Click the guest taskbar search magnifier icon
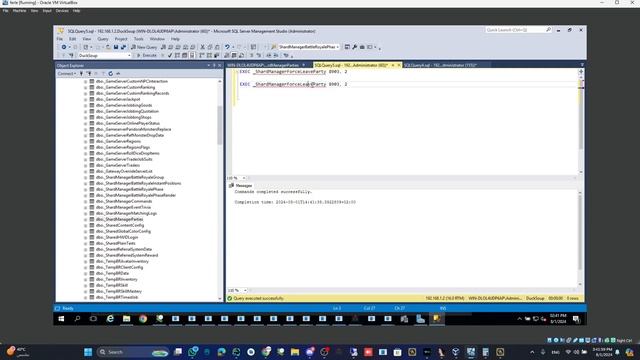640x360 pixels. (77, 319)
